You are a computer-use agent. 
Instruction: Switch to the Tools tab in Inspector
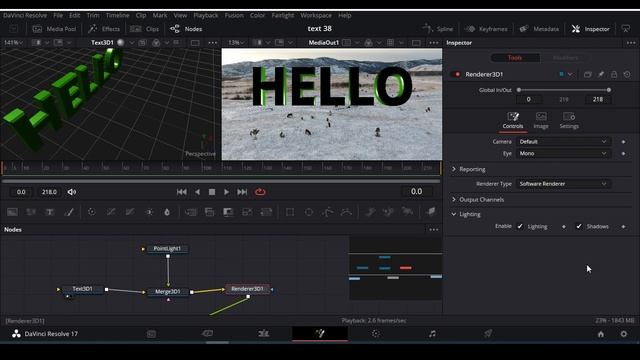click(515, 58)
